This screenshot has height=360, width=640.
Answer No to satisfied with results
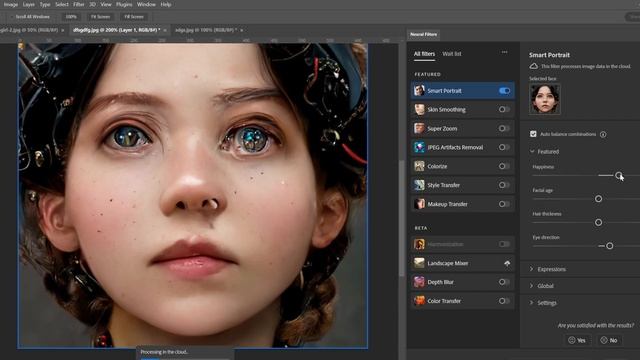pos(609,340)
